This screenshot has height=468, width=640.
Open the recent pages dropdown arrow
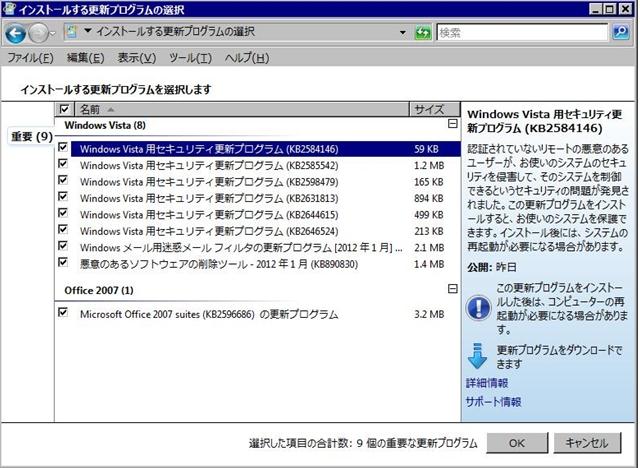(x=52, y=33)
